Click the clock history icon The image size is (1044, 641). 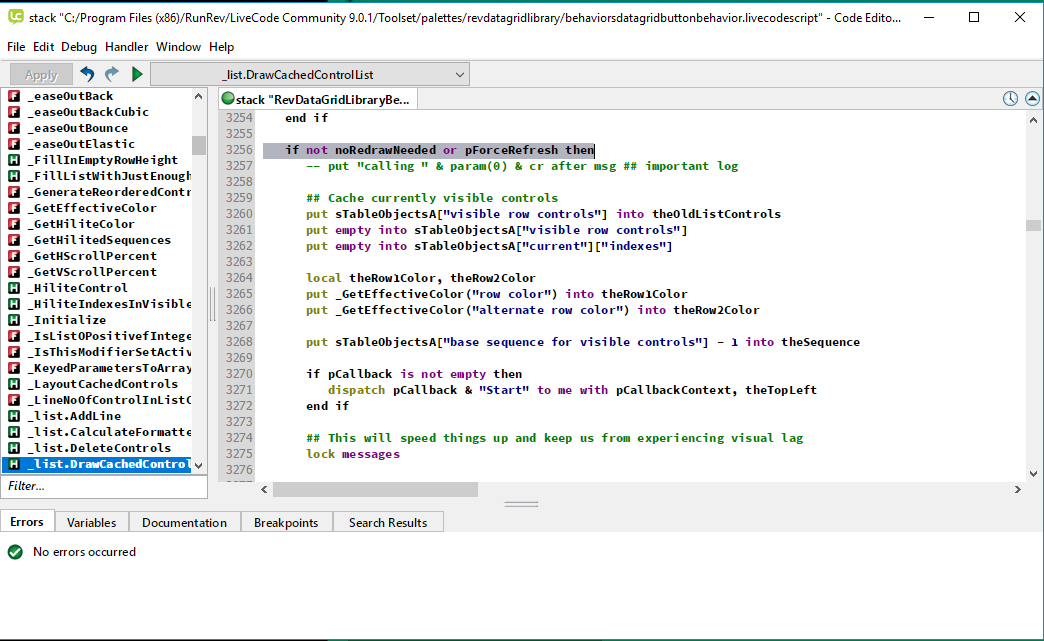tap(1010, 98)
